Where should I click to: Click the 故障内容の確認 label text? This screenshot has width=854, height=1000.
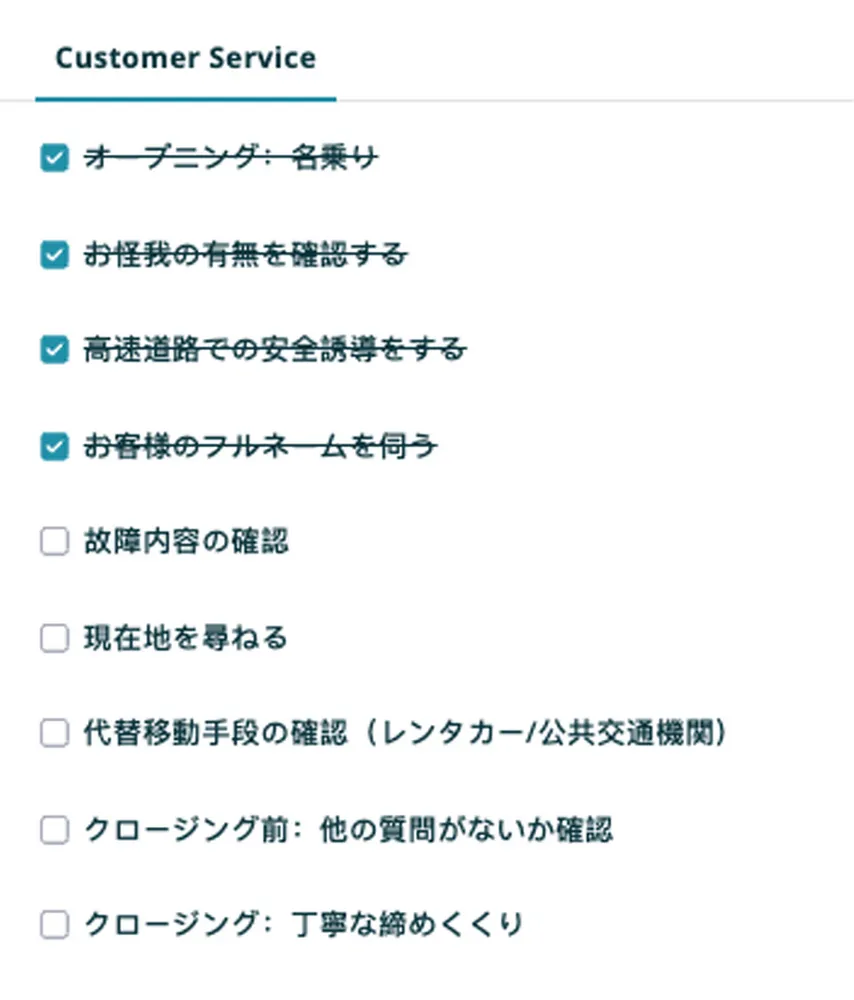point(186,542)
